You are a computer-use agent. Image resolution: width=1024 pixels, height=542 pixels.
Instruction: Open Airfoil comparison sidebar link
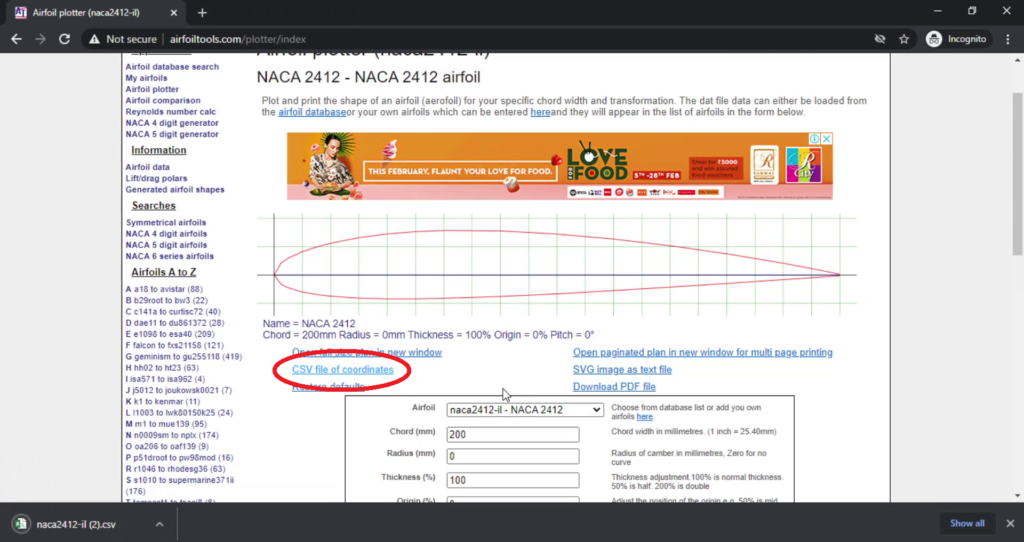[163, 101]
